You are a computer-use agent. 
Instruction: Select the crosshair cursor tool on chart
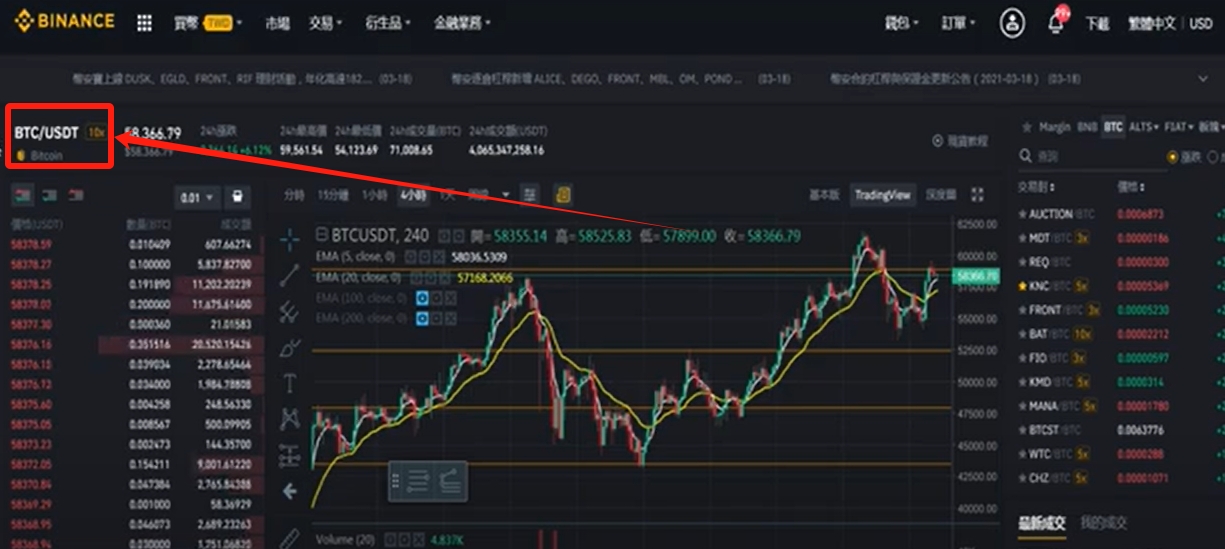(x=290, y=239)
